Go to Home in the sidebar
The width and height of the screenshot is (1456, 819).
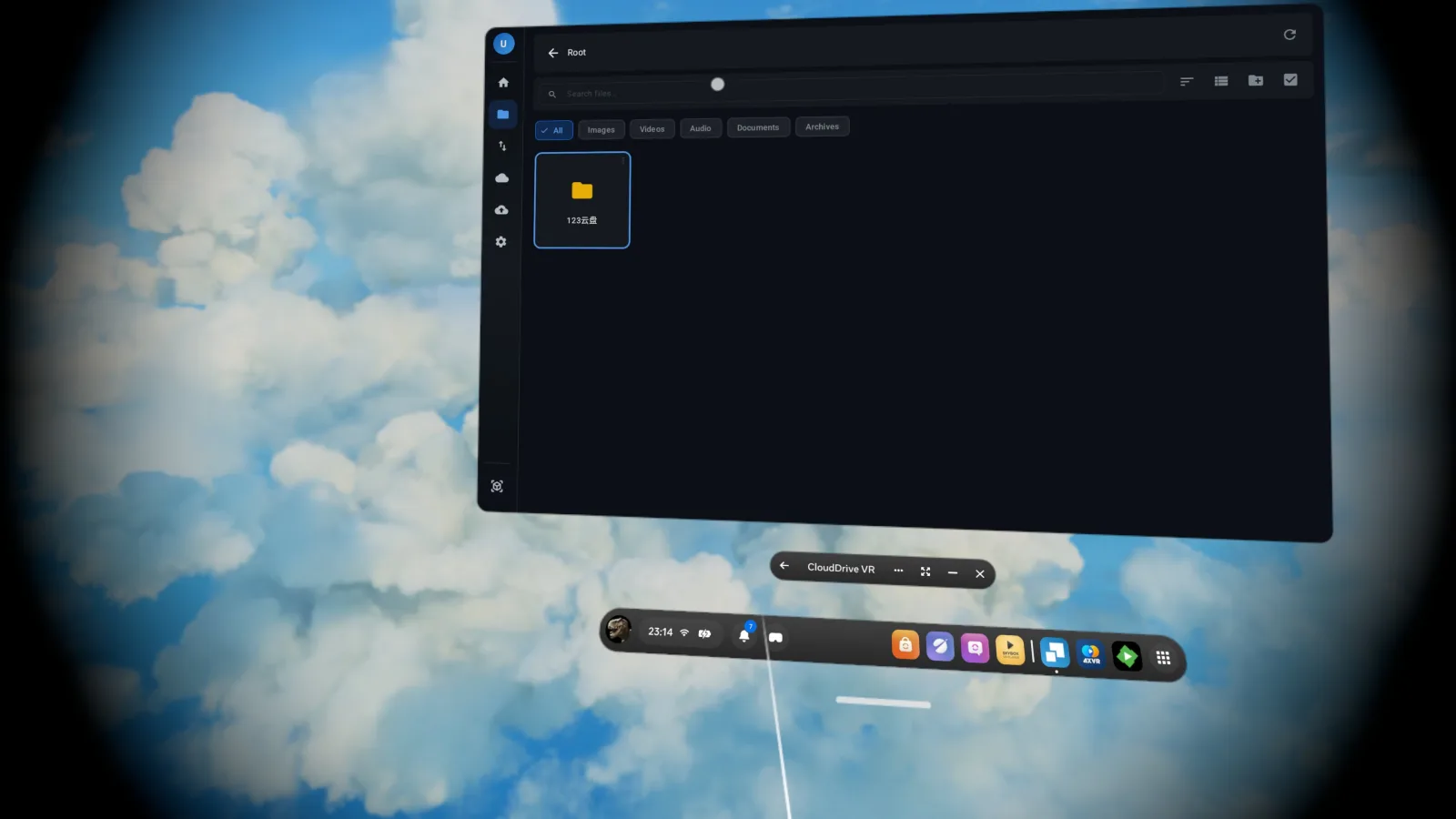point(503,83)
